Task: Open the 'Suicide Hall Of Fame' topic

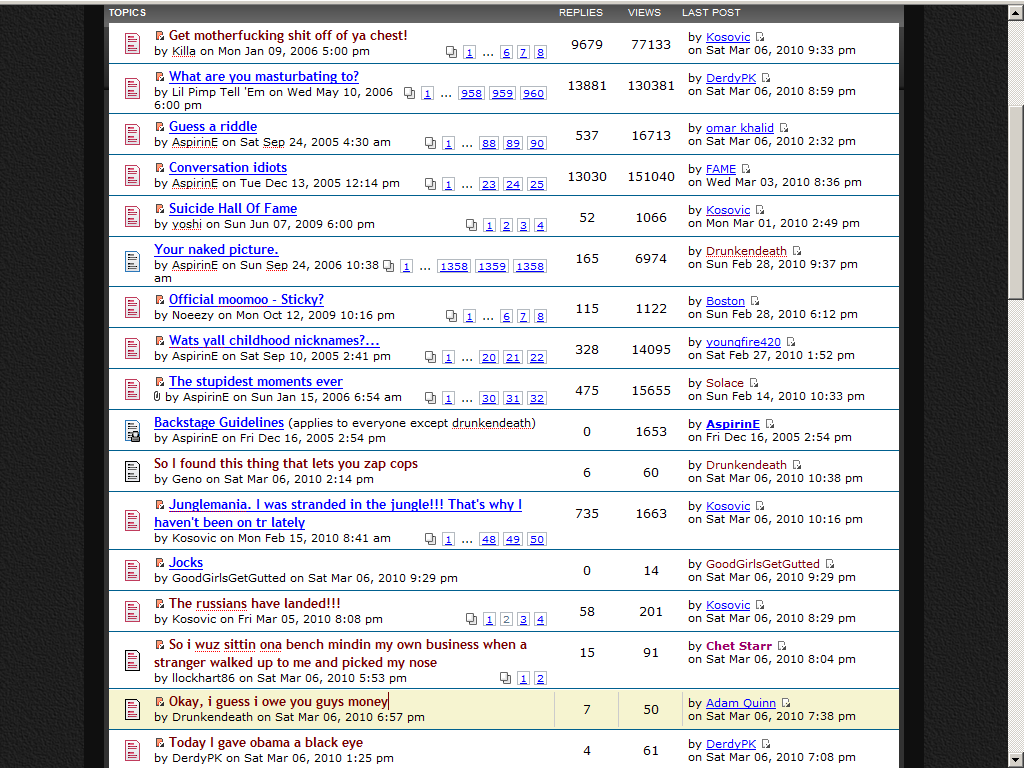Action: (x=232, y=209)
